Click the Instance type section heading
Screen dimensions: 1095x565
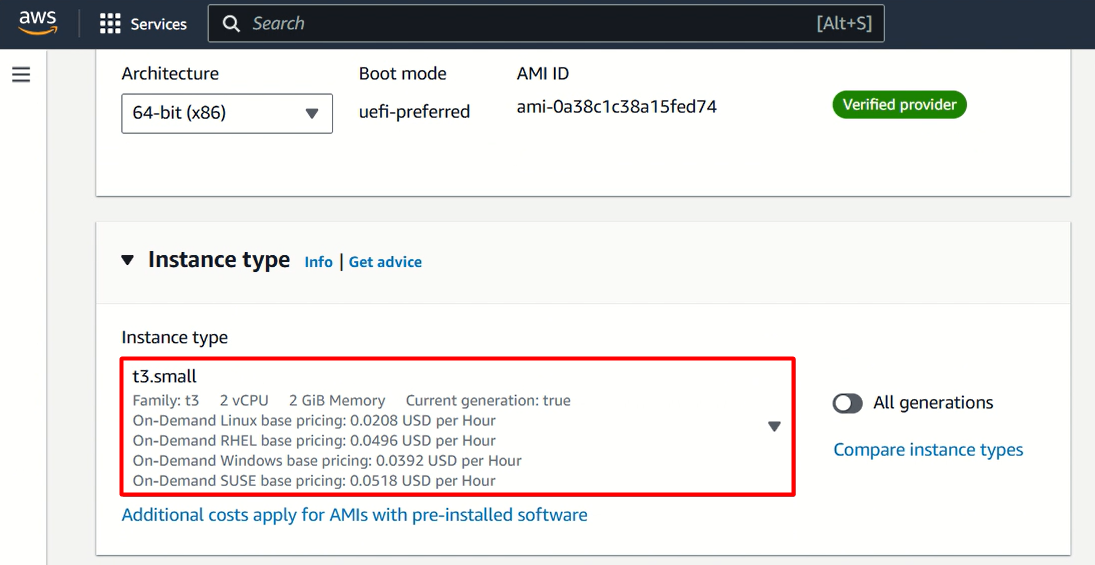tap(219, 260)
